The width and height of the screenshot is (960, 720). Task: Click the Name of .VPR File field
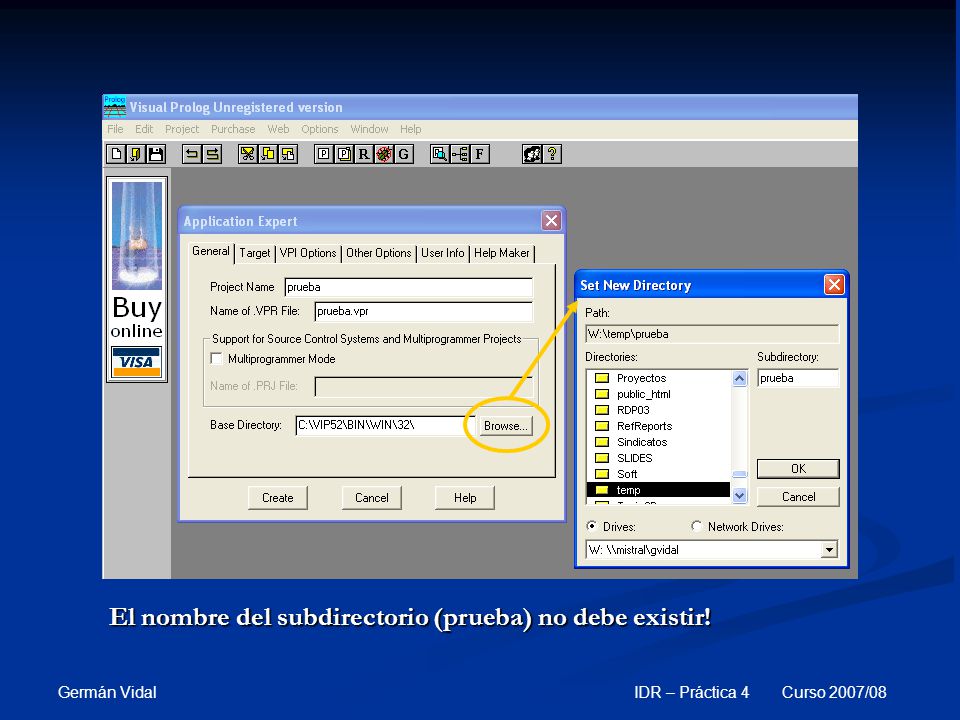[x=423, y=311]
